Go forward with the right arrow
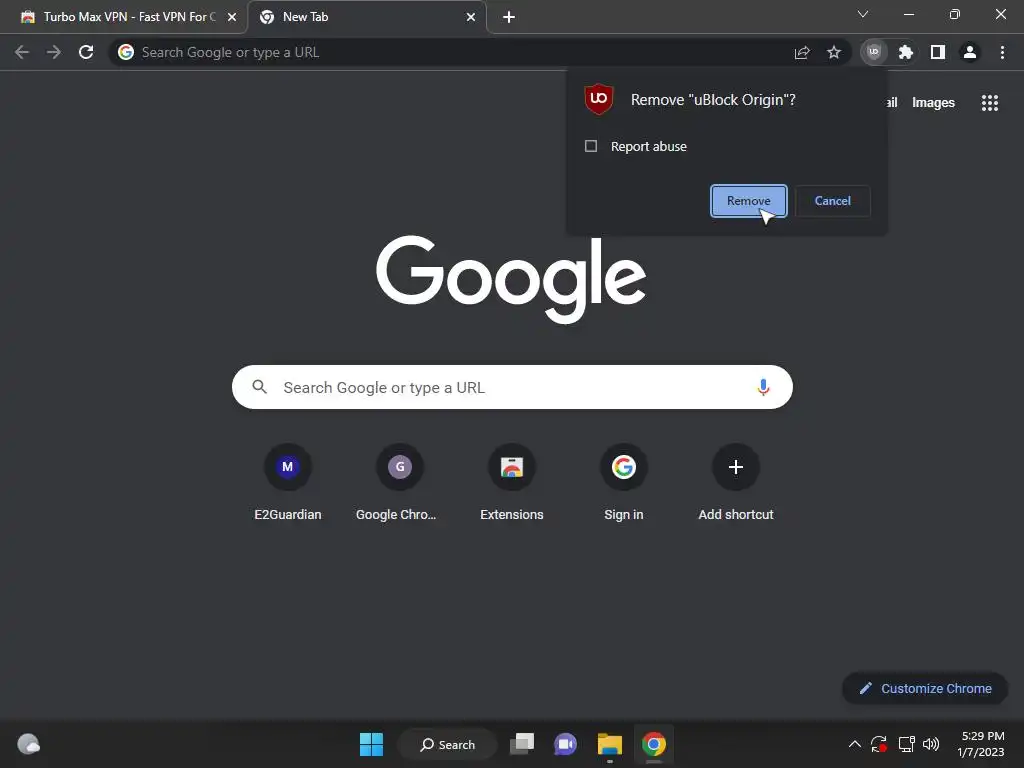Viewport: 1024px width, 768px height. click(54, 52)
